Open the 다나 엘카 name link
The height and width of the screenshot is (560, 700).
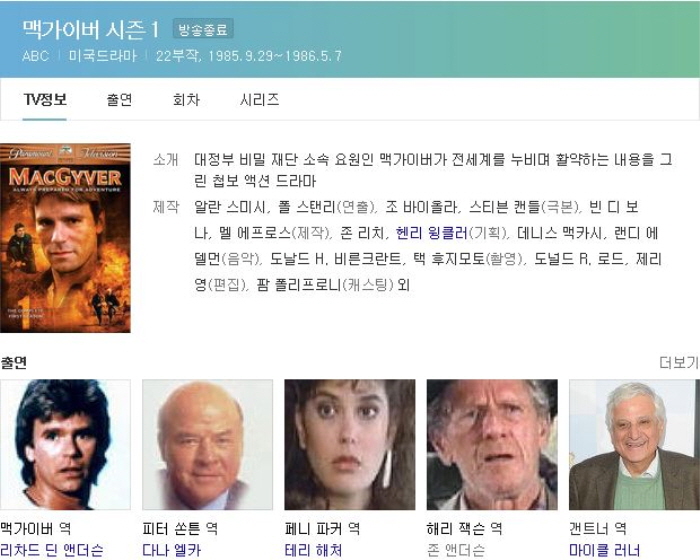(x=172, y=550)
